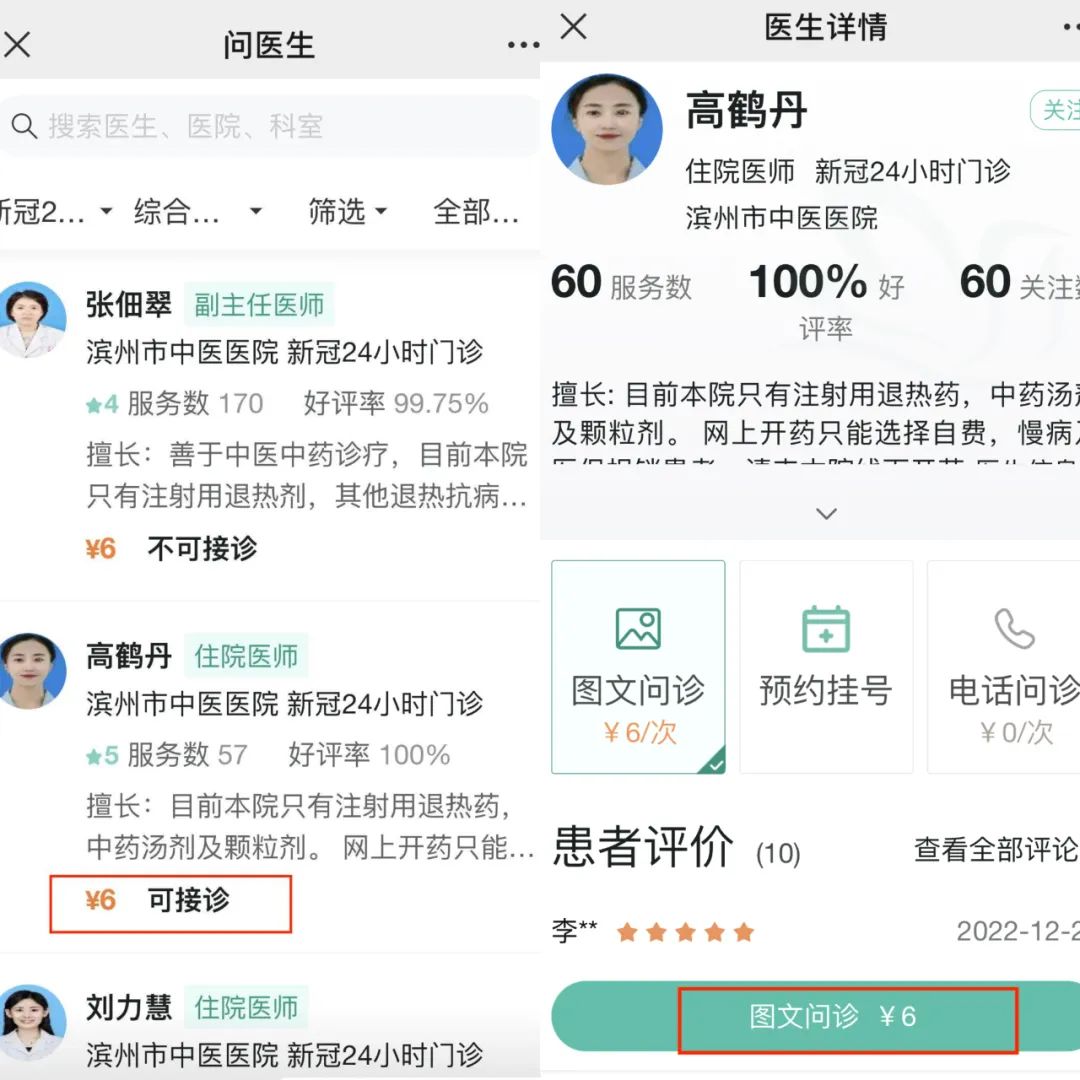Open the 全部… region filter
1080x1080 pixels.
coord(476,211)
